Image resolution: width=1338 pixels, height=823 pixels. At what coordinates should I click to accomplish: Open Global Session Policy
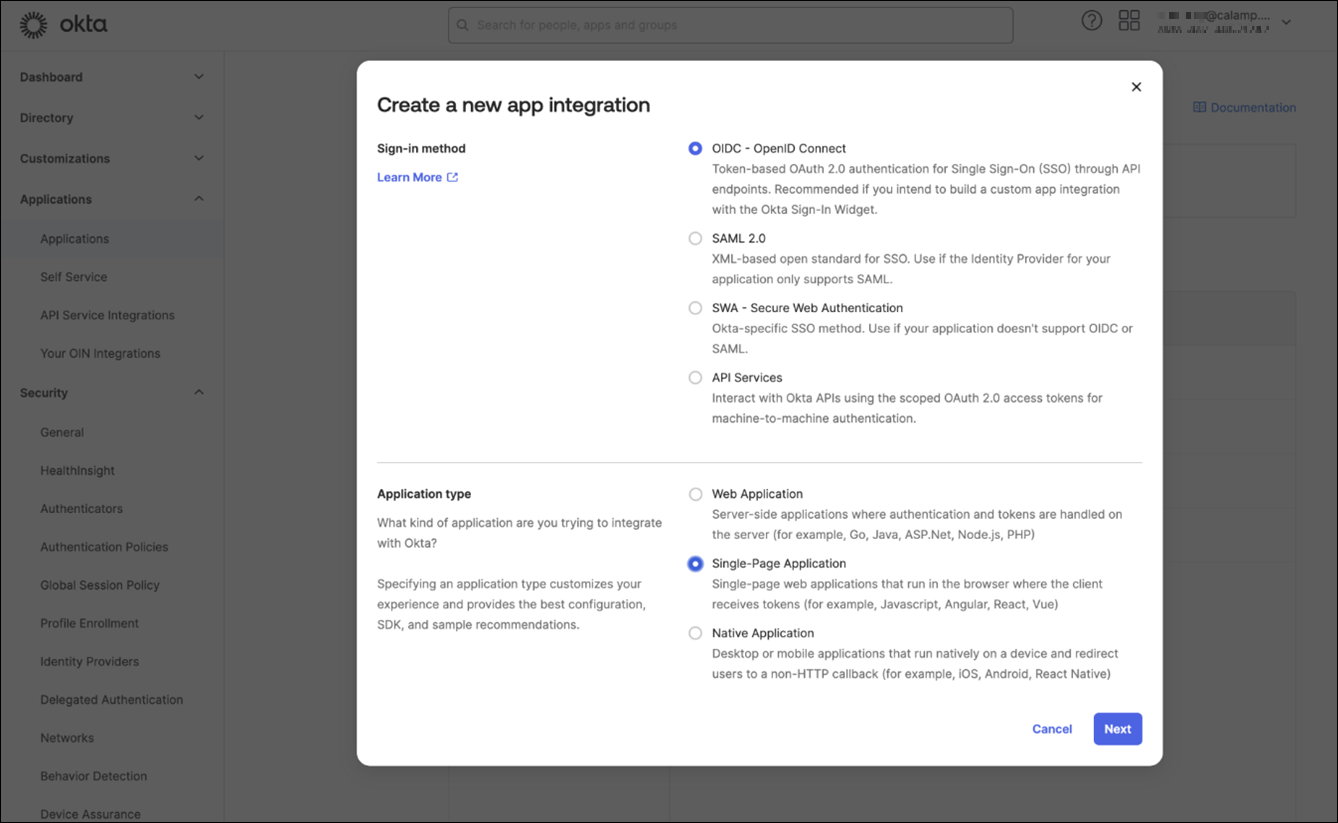[x=100, y=585]
